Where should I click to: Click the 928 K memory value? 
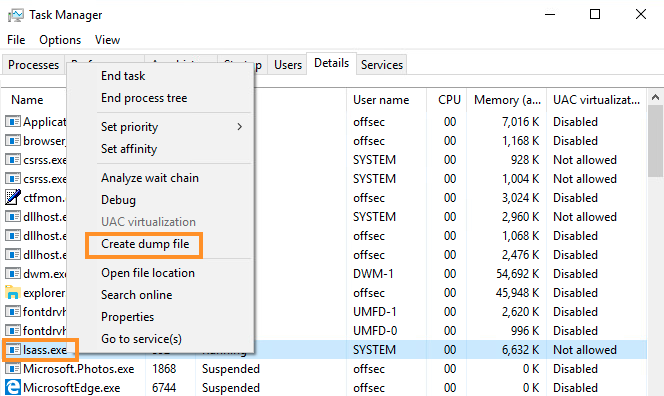525,160
